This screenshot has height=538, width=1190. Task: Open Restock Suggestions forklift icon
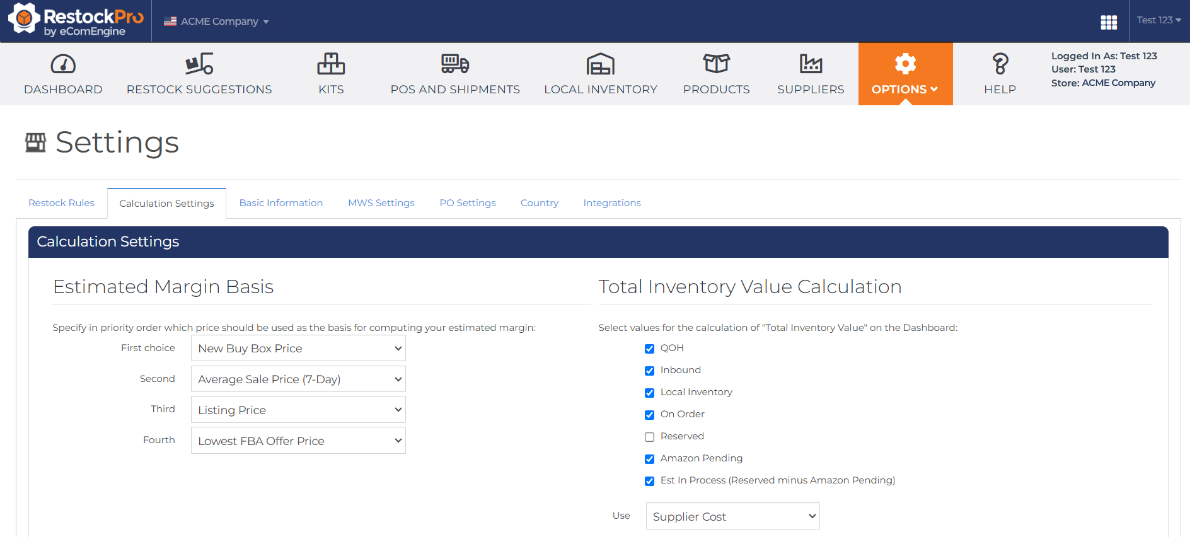click(x=199, y=64)
